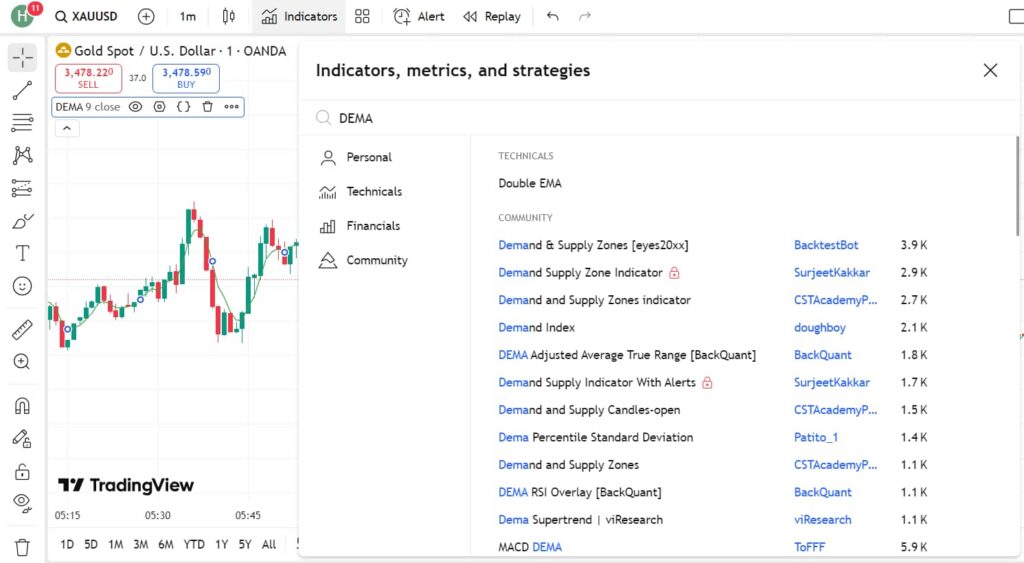The height and width of the screenshot is (563, 1024).
Task: Toggle DEMA indicator visibility eye
Action: [x=135, y=107]
